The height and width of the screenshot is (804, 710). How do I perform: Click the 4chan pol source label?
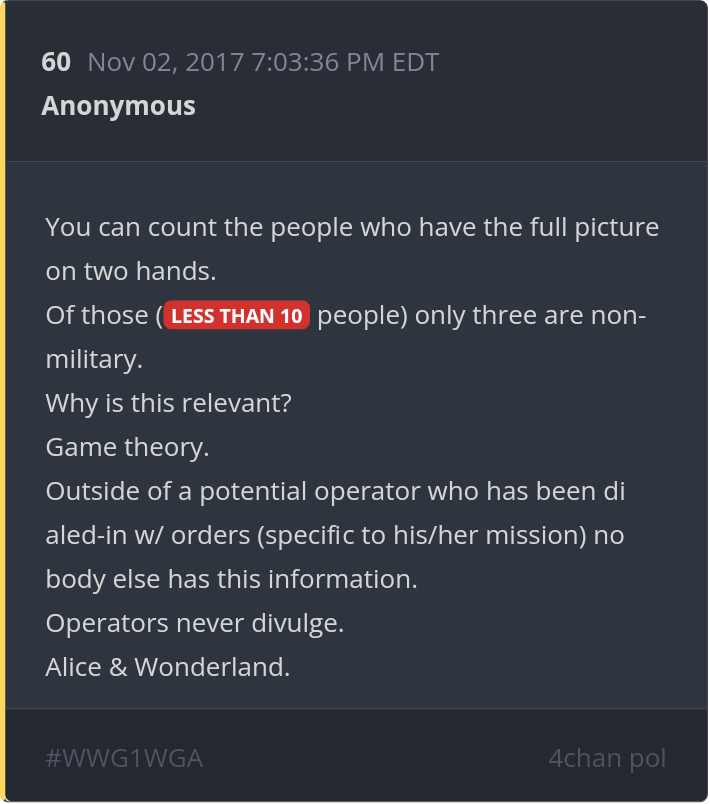click(x=607, y=758)
